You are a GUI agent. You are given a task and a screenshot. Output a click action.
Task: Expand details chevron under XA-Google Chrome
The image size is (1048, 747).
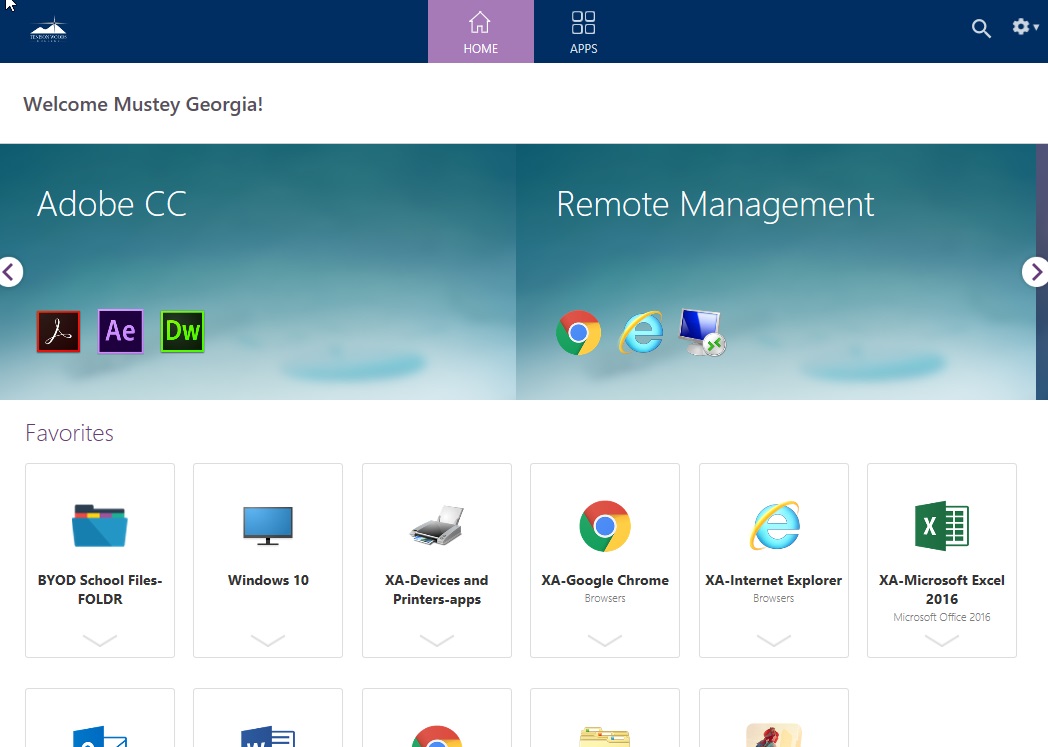[605, 640]
